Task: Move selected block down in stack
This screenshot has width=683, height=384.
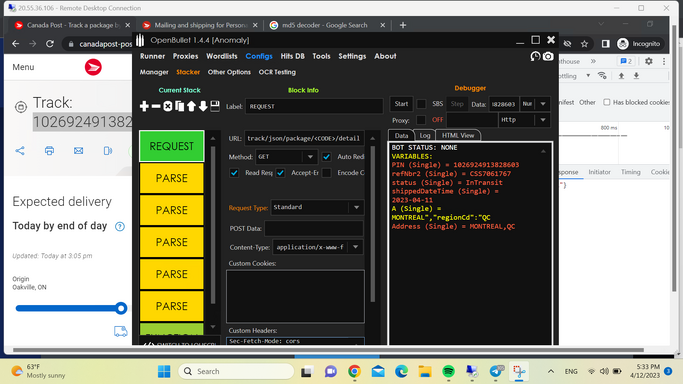Action: 203,106
